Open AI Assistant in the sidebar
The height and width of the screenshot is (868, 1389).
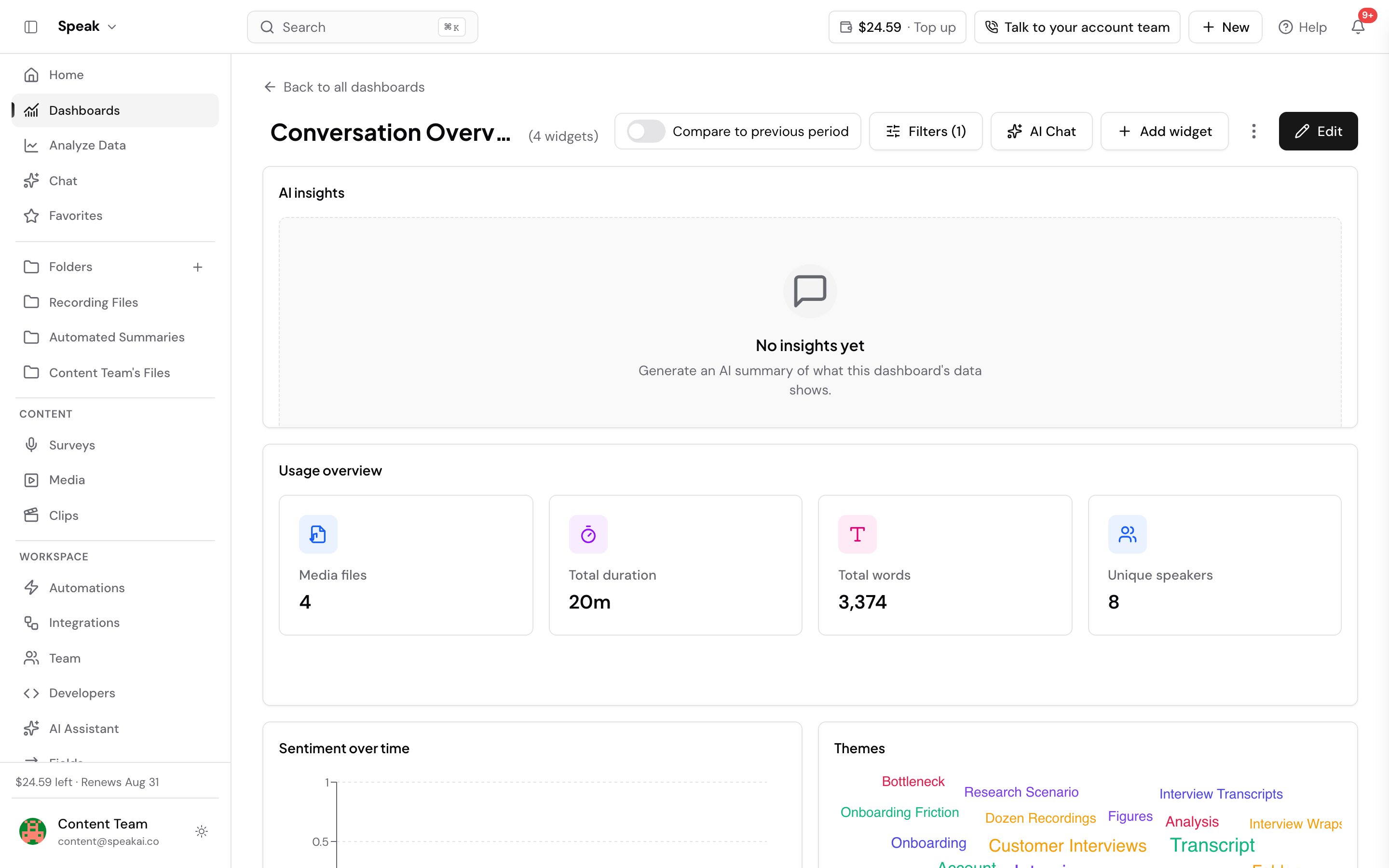[x=115, y=729]
